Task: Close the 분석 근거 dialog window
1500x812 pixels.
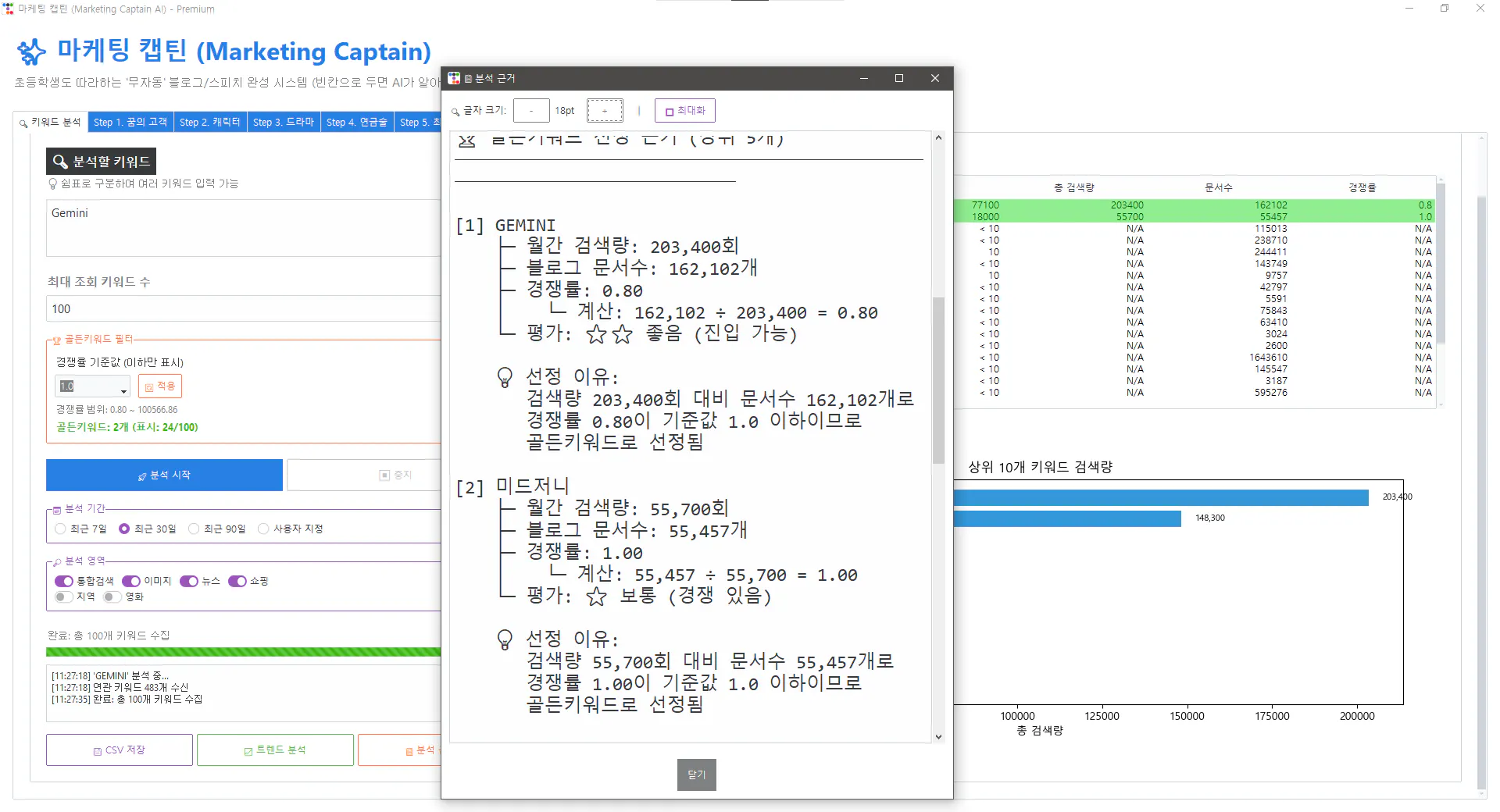Action: (935, 78)
